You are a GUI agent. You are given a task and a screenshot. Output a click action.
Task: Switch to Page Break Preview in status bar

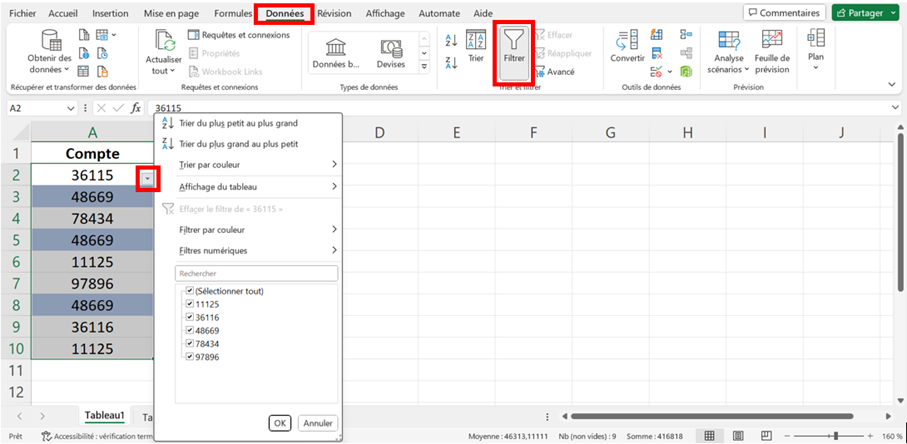(x=766, y=435)
